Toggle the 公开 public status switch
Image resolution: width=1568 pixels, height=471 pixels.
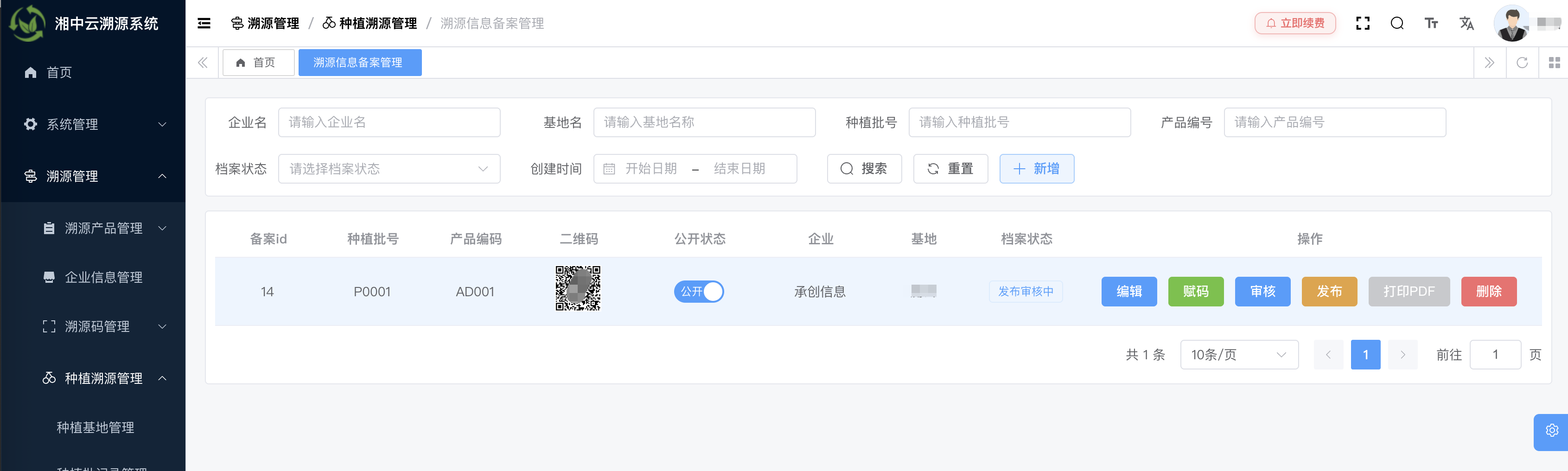click(x=699, y=292)
